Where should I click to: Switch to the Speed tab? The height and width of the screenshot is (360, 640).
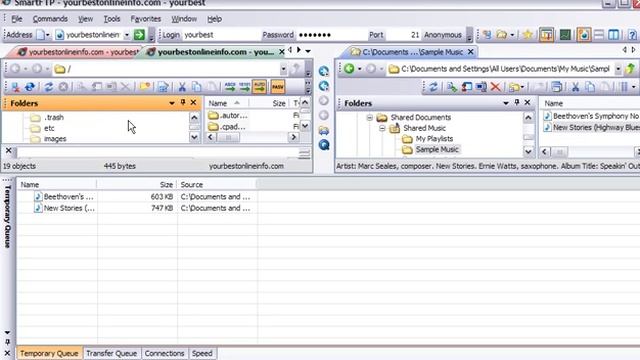202,353
